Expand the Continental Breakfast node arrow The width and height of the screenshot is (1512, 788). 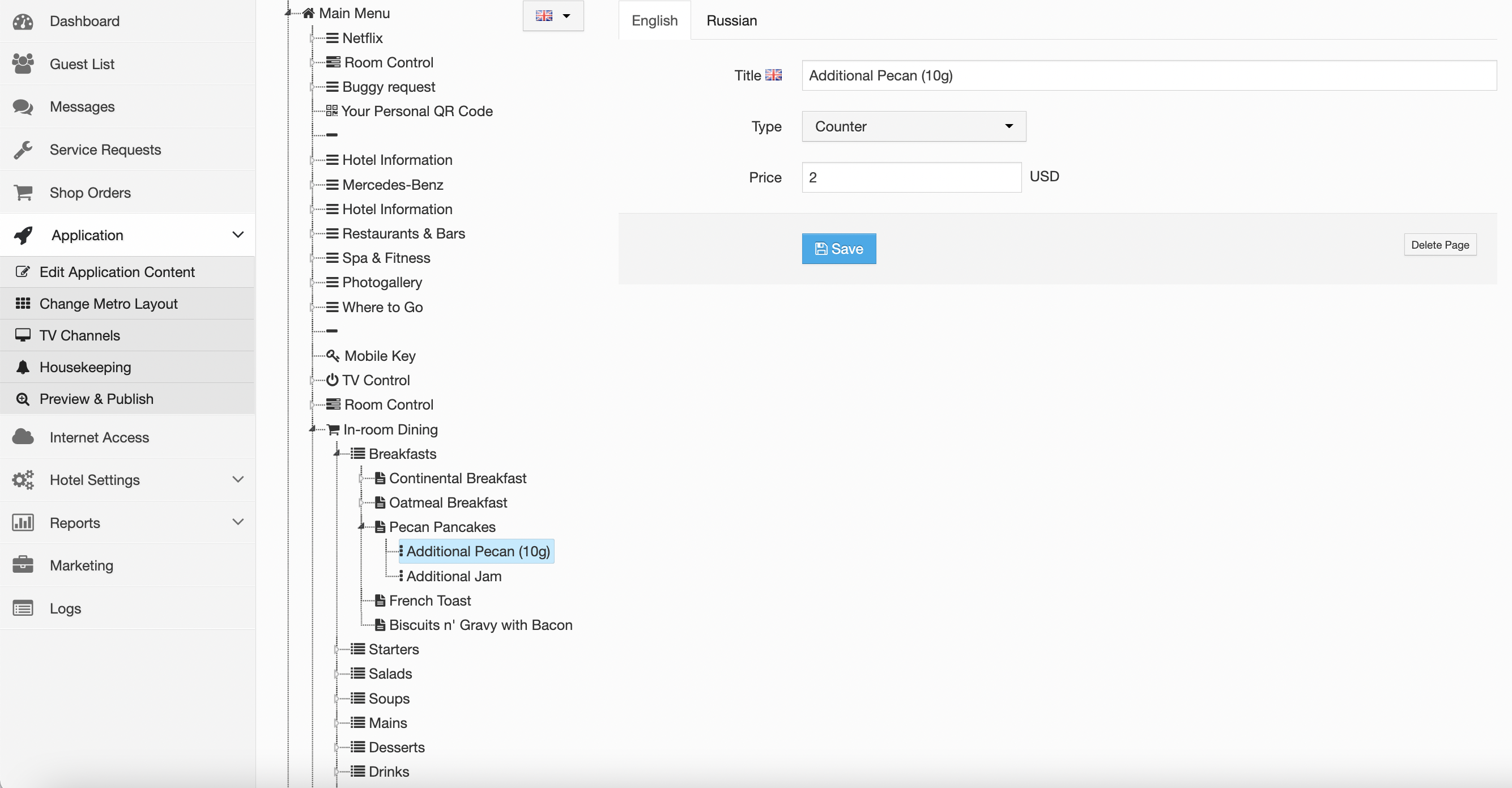(x=361, y=478)
